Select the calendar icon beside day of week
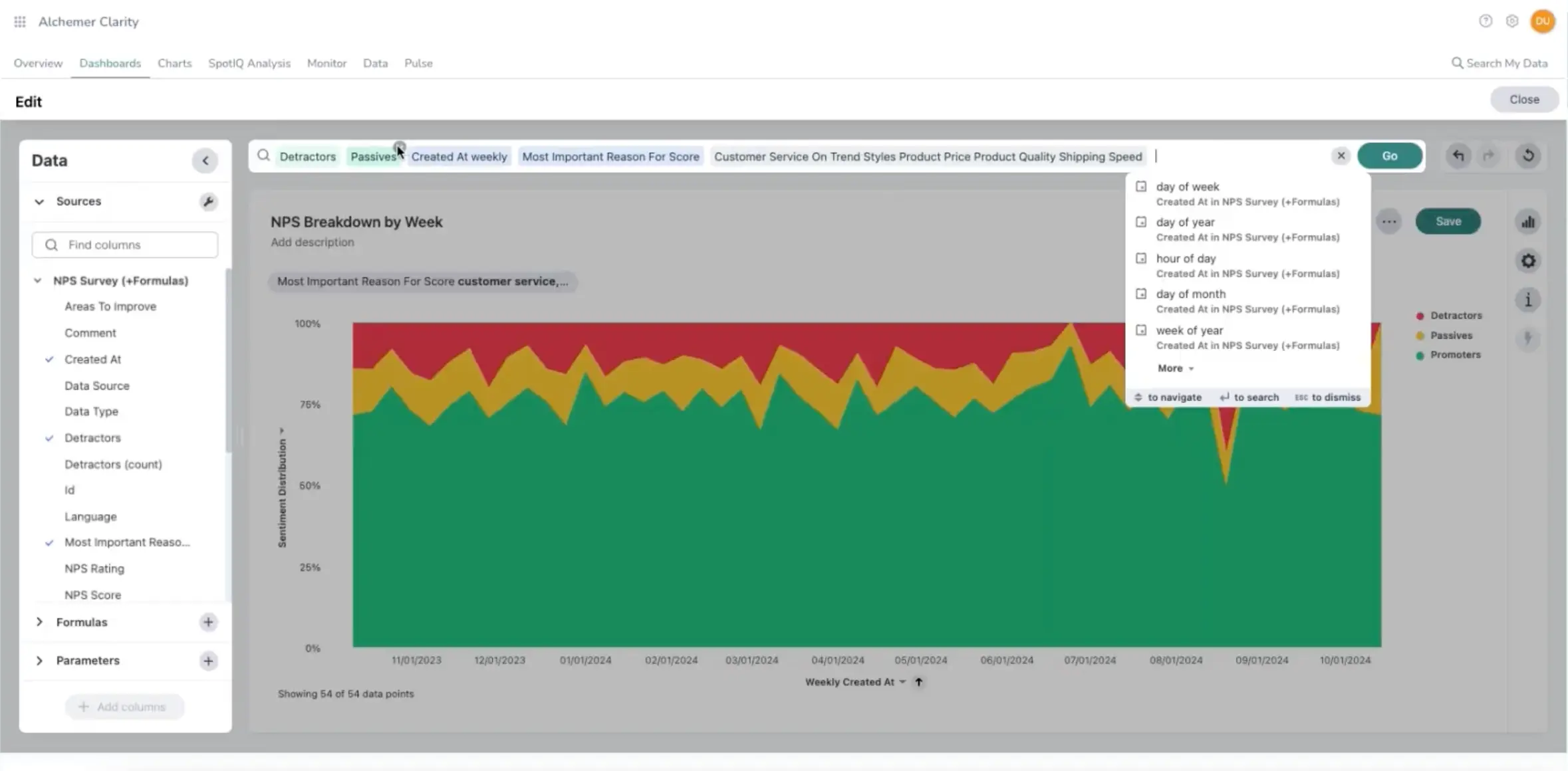 tap(1141, 187)
